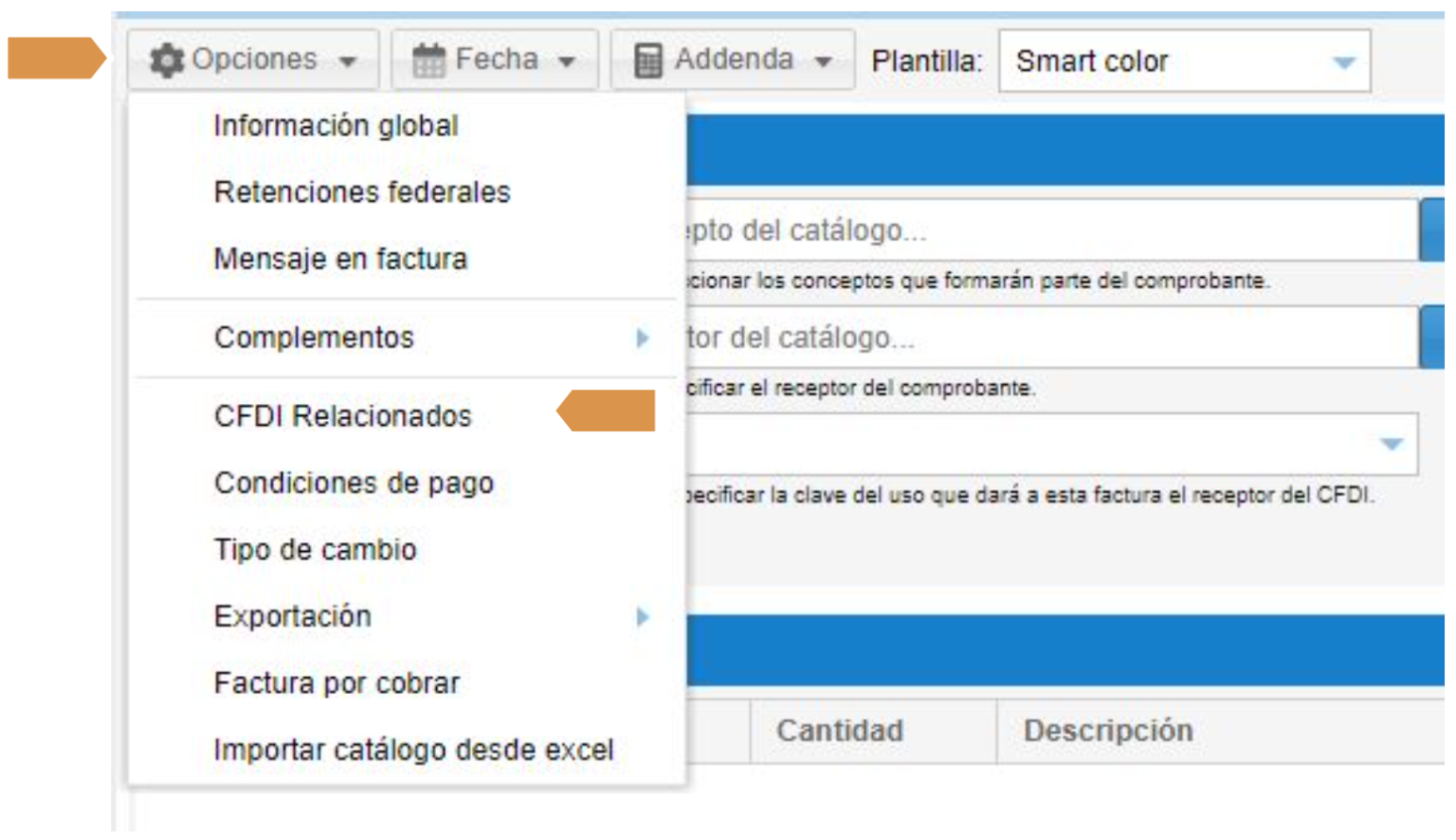Click the receptor del catálogo search field
The image size is (1456, 840).
[1043, 338]
